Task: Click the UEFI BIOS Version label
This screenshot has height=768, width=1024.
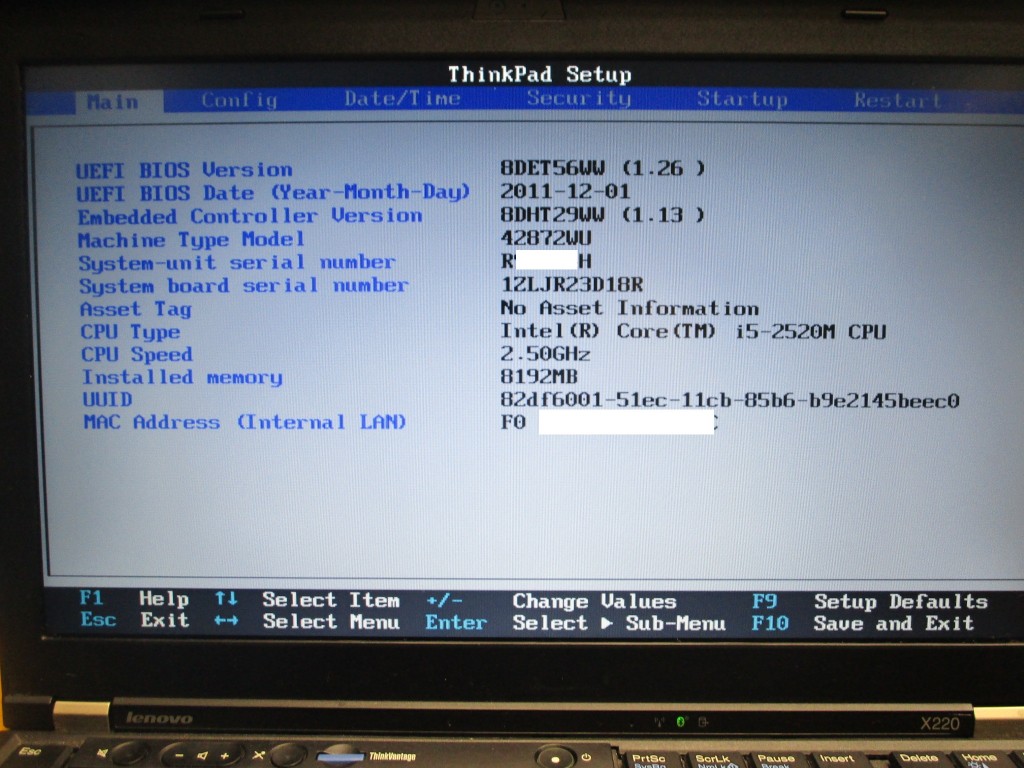Action: (x=184, y=170)
